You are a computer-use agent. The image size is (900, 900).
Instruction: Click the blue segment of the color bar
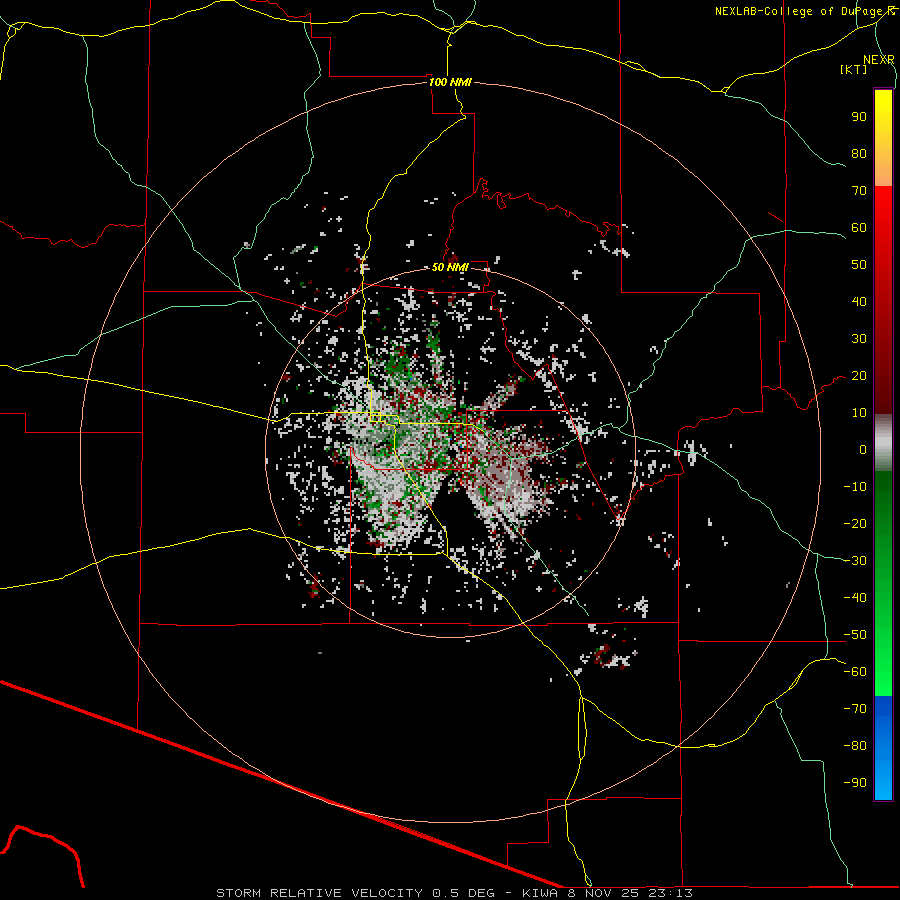coord(883,748)
